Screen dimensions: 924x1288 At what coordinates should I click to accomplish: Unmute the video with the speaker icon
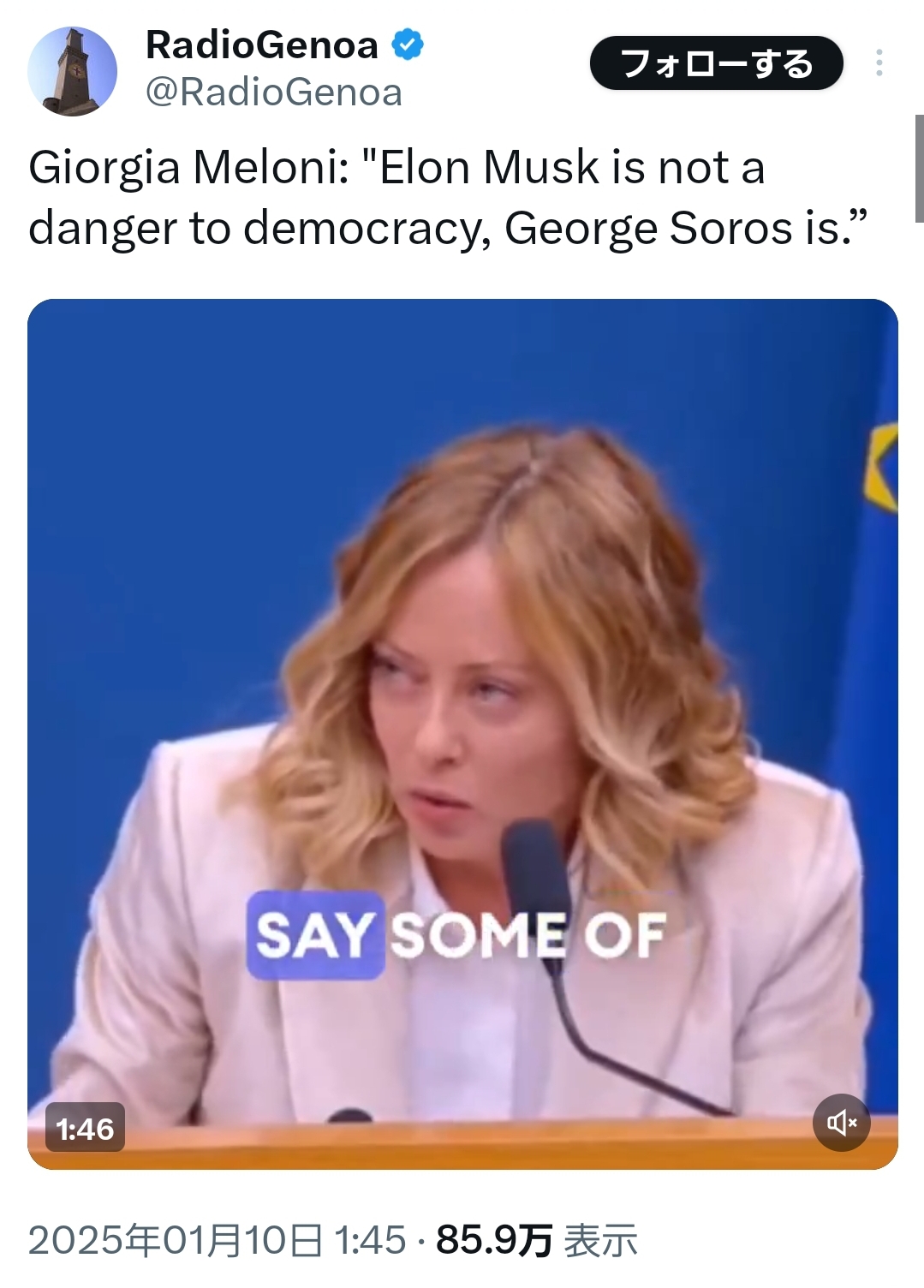coord(841,1122)
